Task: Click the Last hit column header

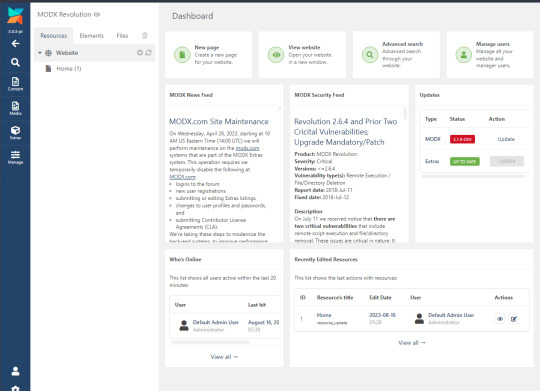Action: [x=257, y=305]
